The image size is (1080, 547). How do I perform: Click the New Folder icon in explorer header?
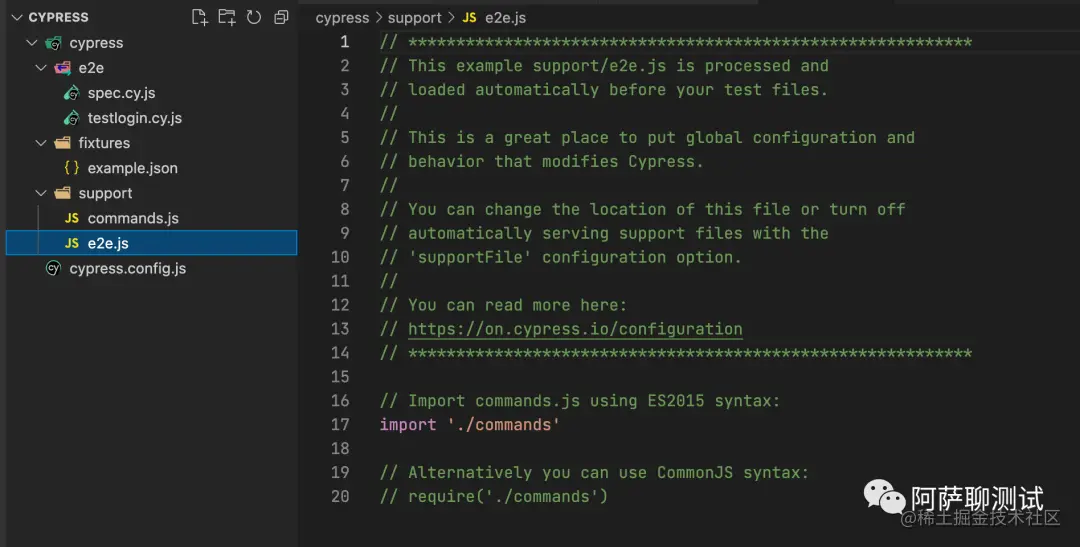tap(227, 17)
